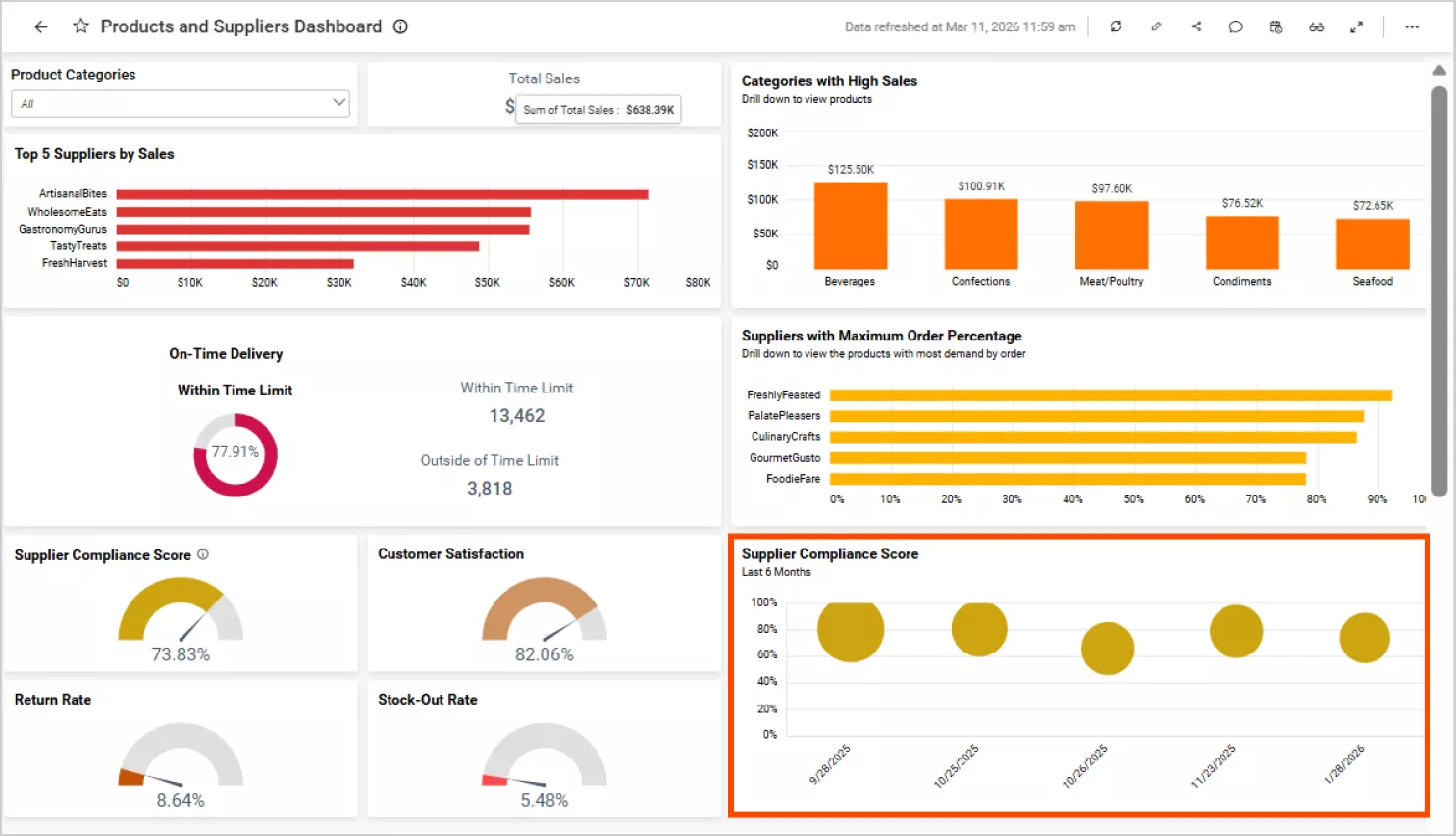Click the Customer Satisfaction card title

(x=451, y=554)
